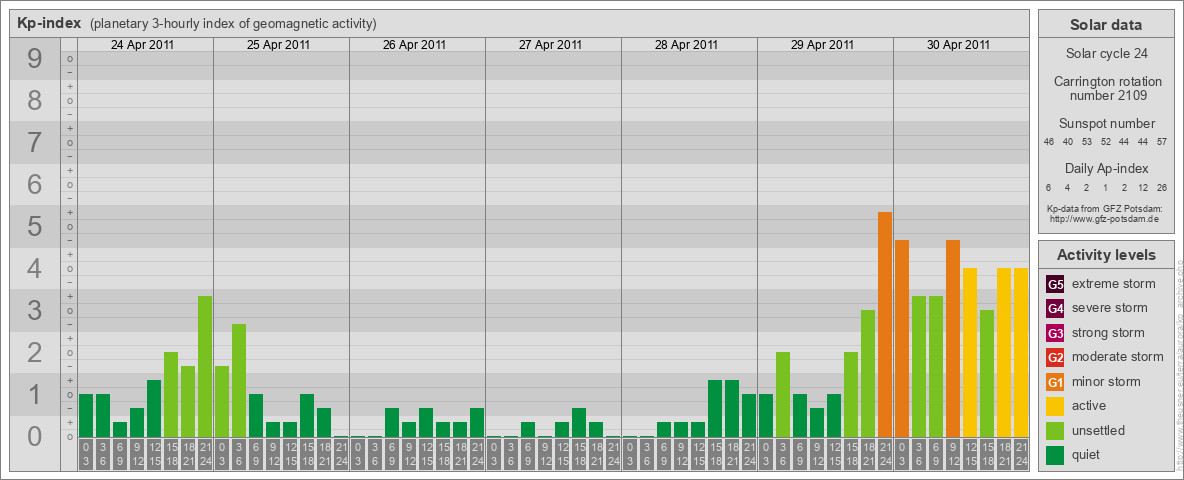
Task: Select the yellow active legend swatch
Action: (x=1055, y=406)
